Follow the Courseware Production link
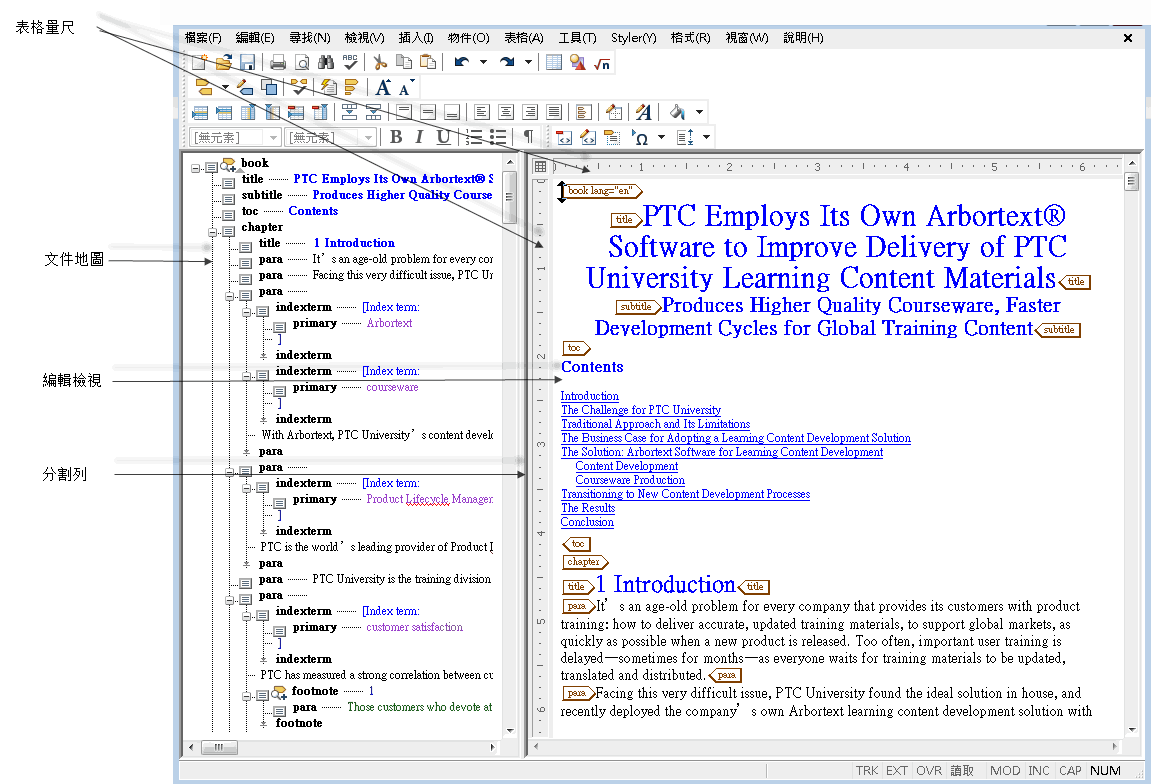The image size is (1151, 784). (x=630, y=480)
